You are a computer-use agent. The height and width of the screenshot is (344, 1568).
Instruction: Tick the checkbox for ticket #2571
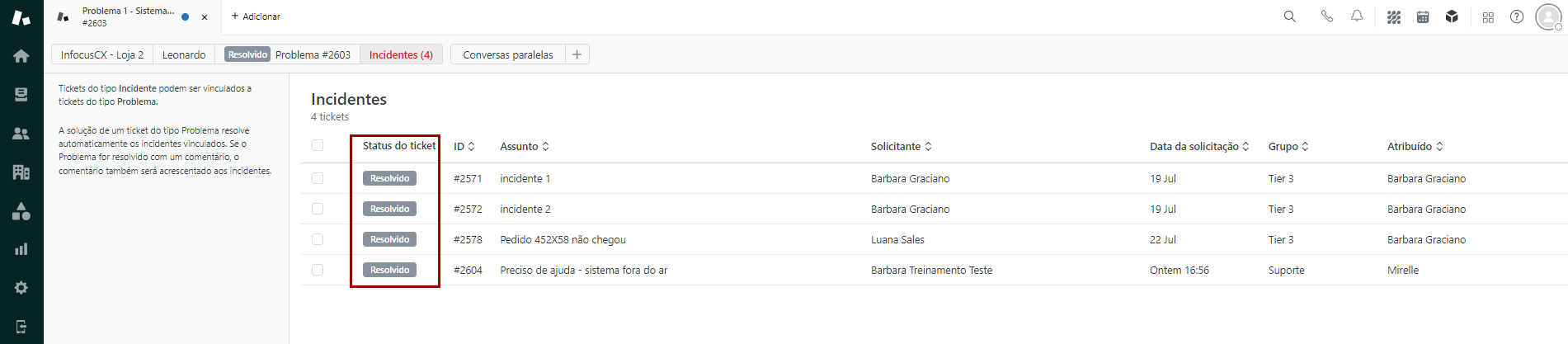coord(318,178)
